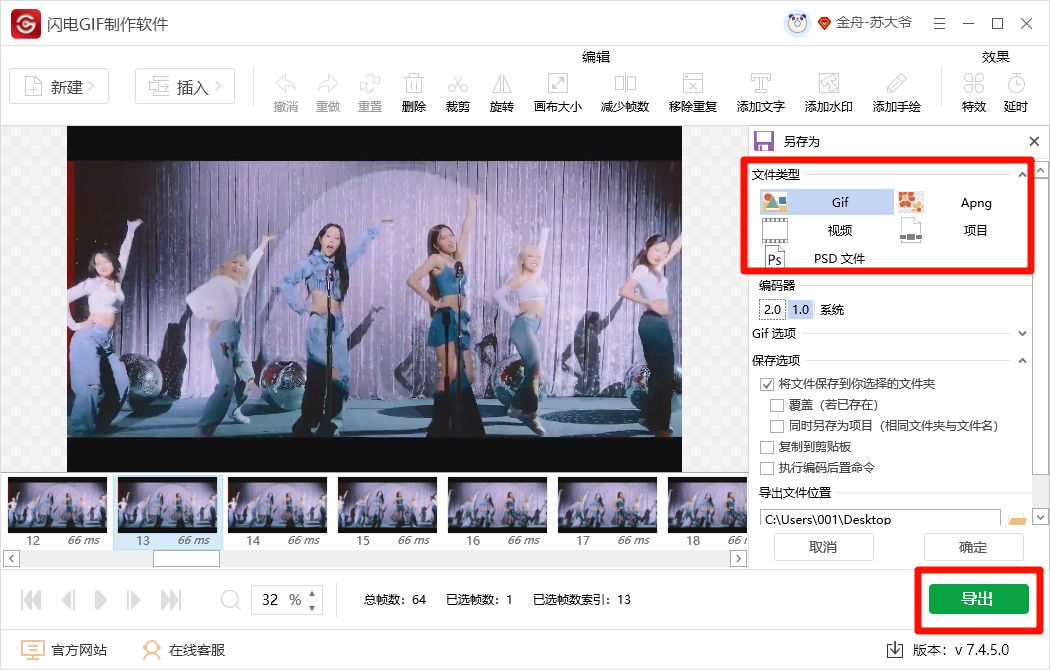Choose Gif file type
This screenshot has height=670, width=1050.
826,202
